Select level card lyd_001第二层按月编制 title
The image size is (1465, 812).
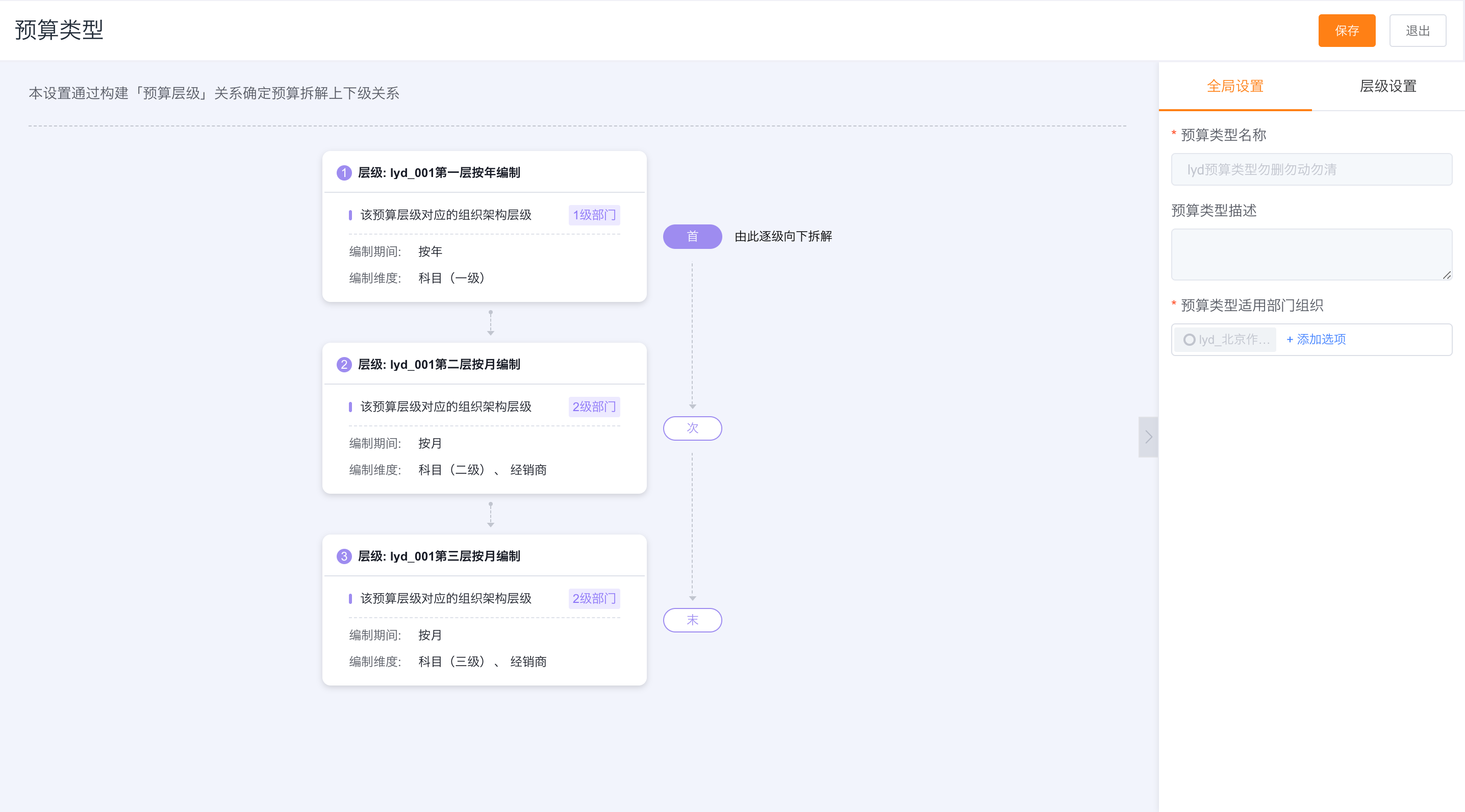click(439, 365)
